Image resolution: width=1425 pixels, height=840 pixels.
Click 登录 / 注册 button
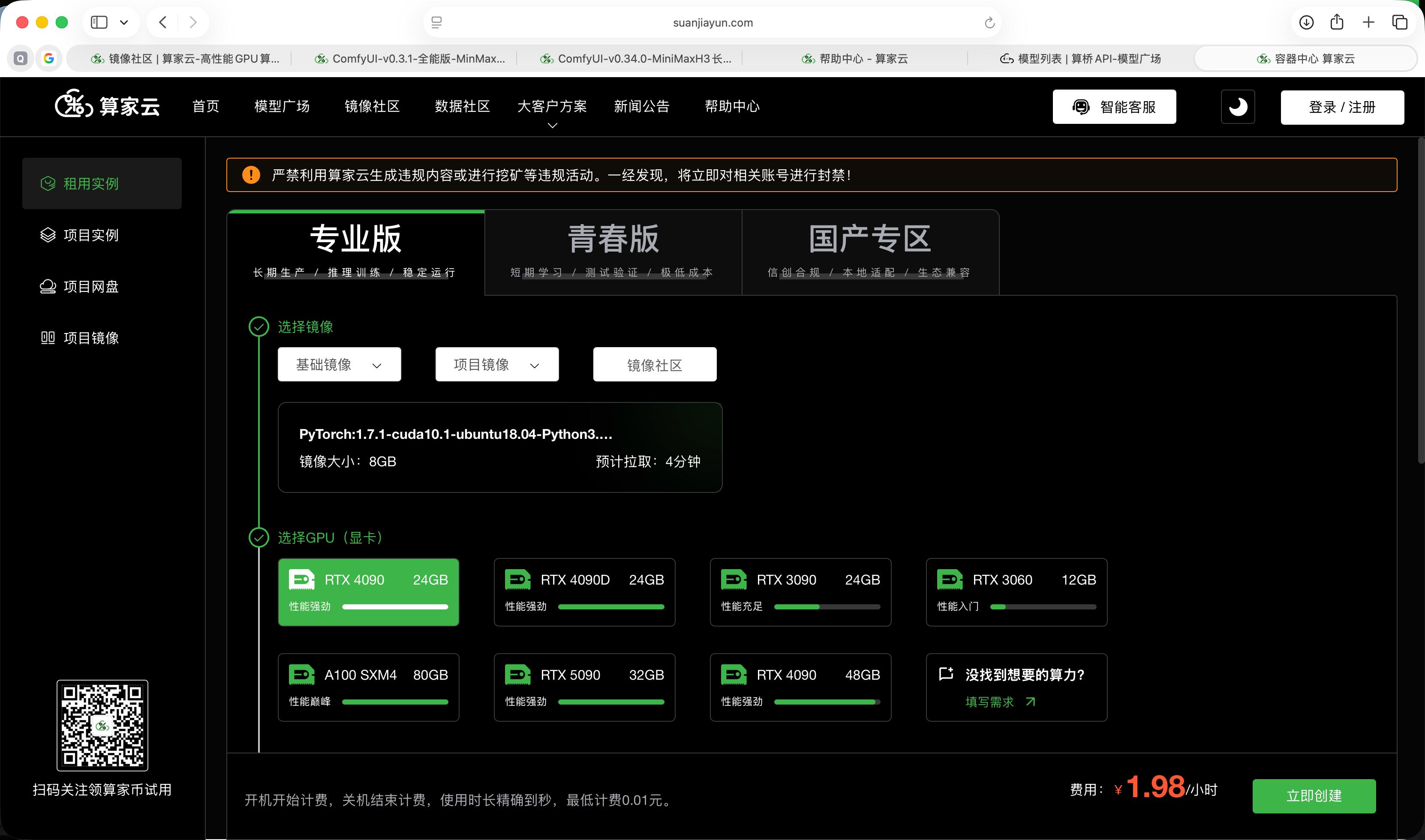pos(1342,107)
